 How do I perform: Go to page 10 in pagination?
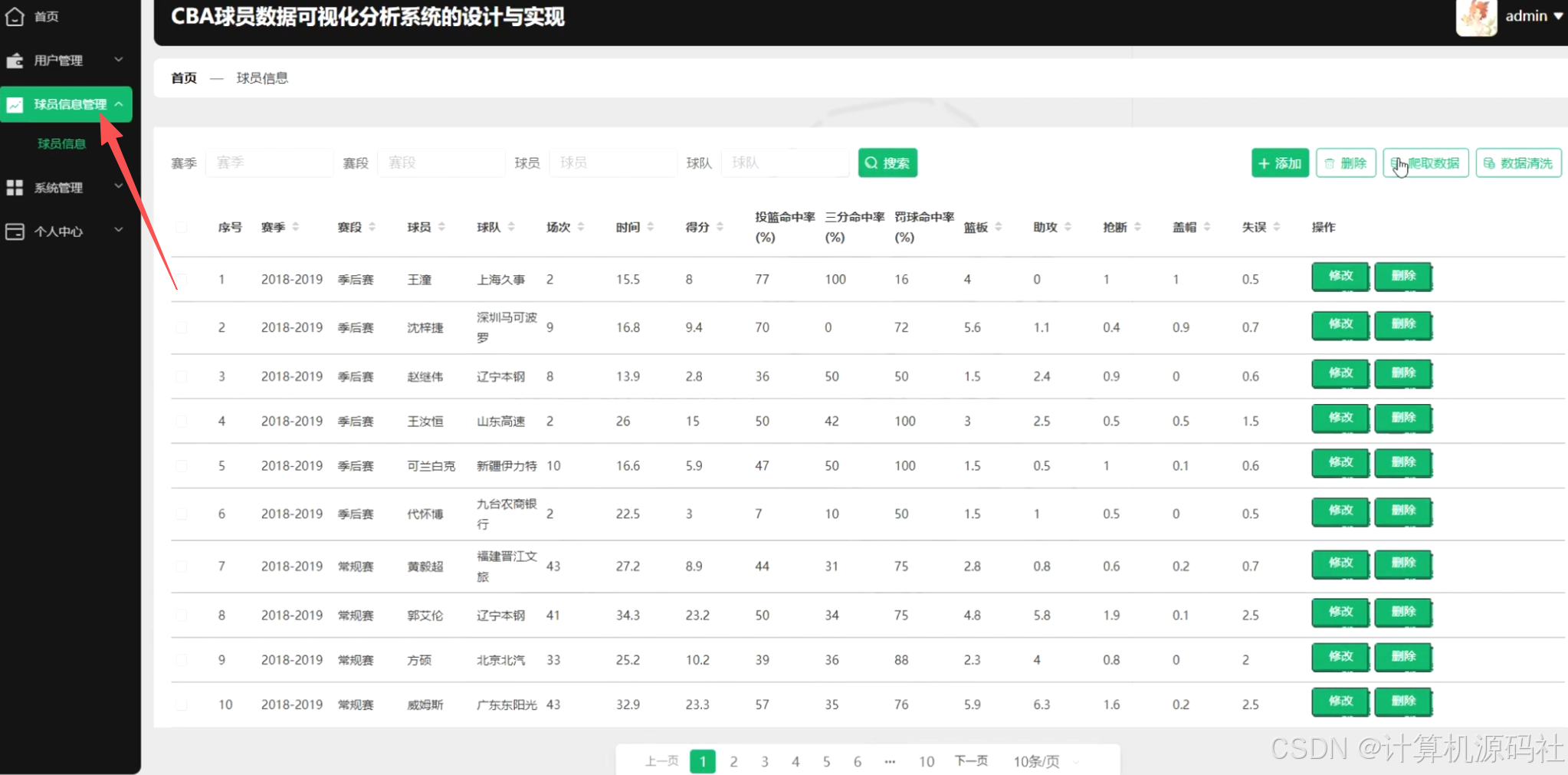point(927,761)
